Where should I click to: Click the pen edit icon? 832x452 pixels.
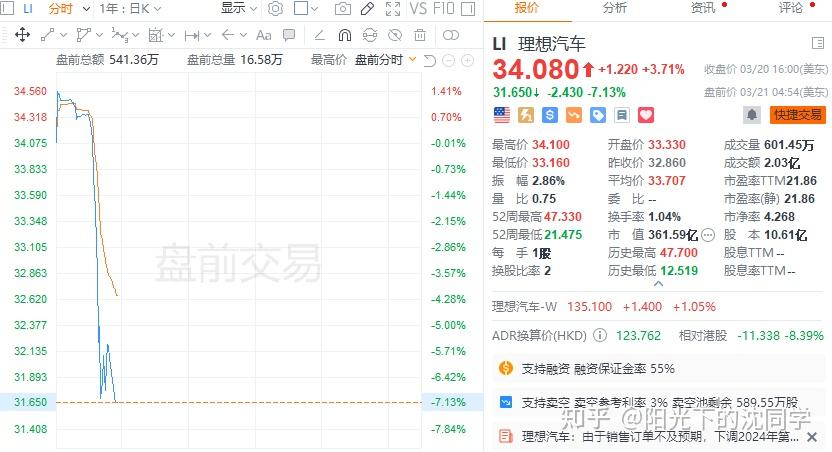pos(367,8)
